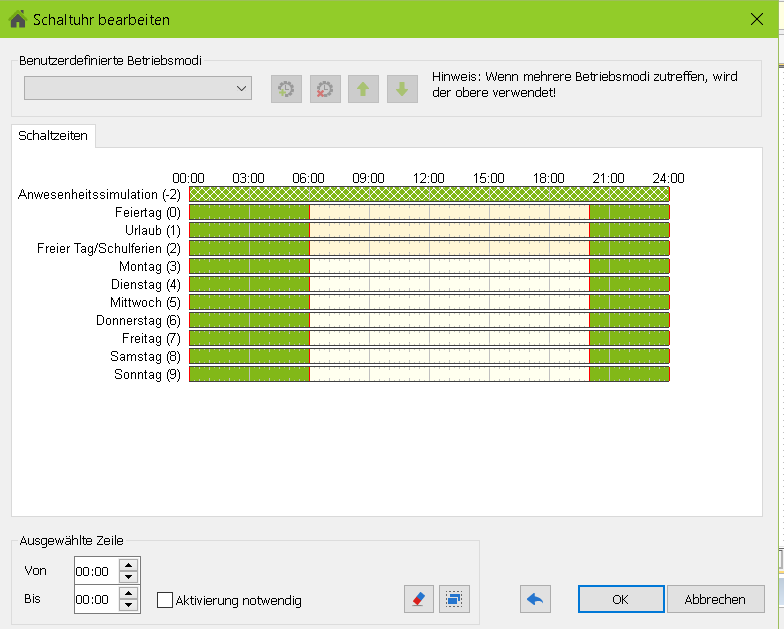
Task: Click the delete operating mode icon
Action: [x=325, y=89]
